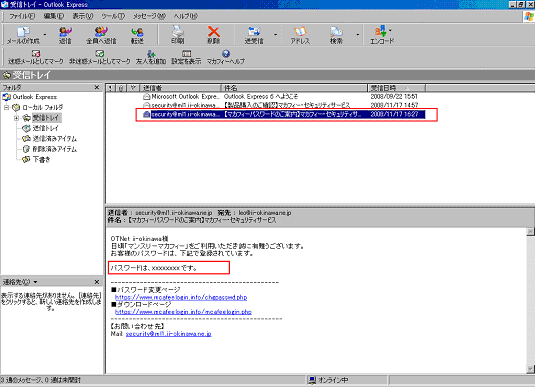Click the 受信トレイ banner title icon
535x387 pixels.
(x=7, y=75)
